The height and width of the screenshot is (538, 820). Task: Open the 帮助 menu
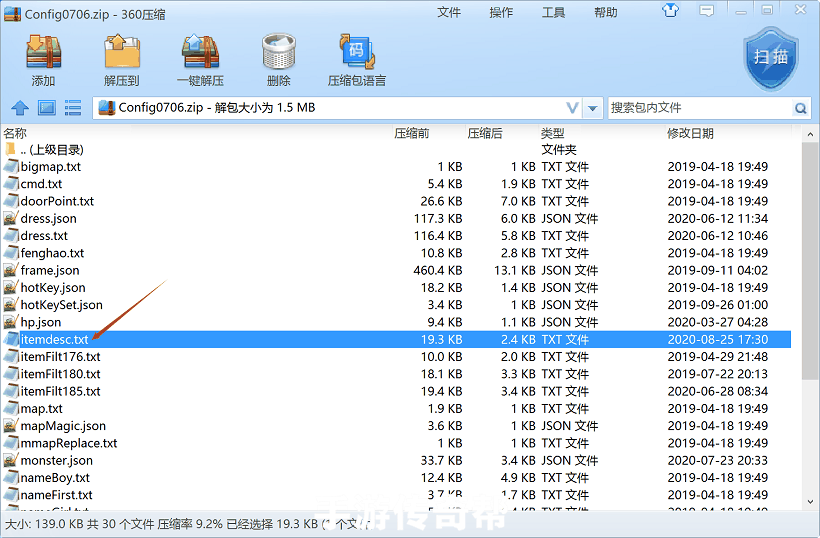(606, 13)
